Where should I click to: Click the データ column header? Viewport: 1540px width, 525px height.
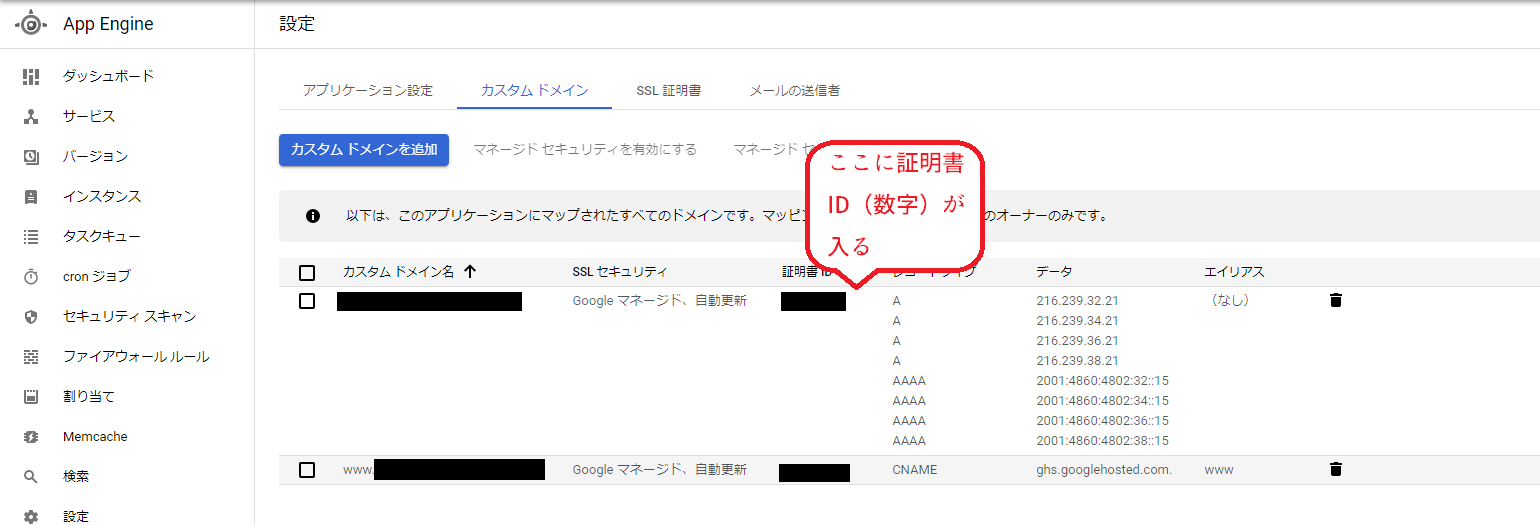click(1054, 272)
